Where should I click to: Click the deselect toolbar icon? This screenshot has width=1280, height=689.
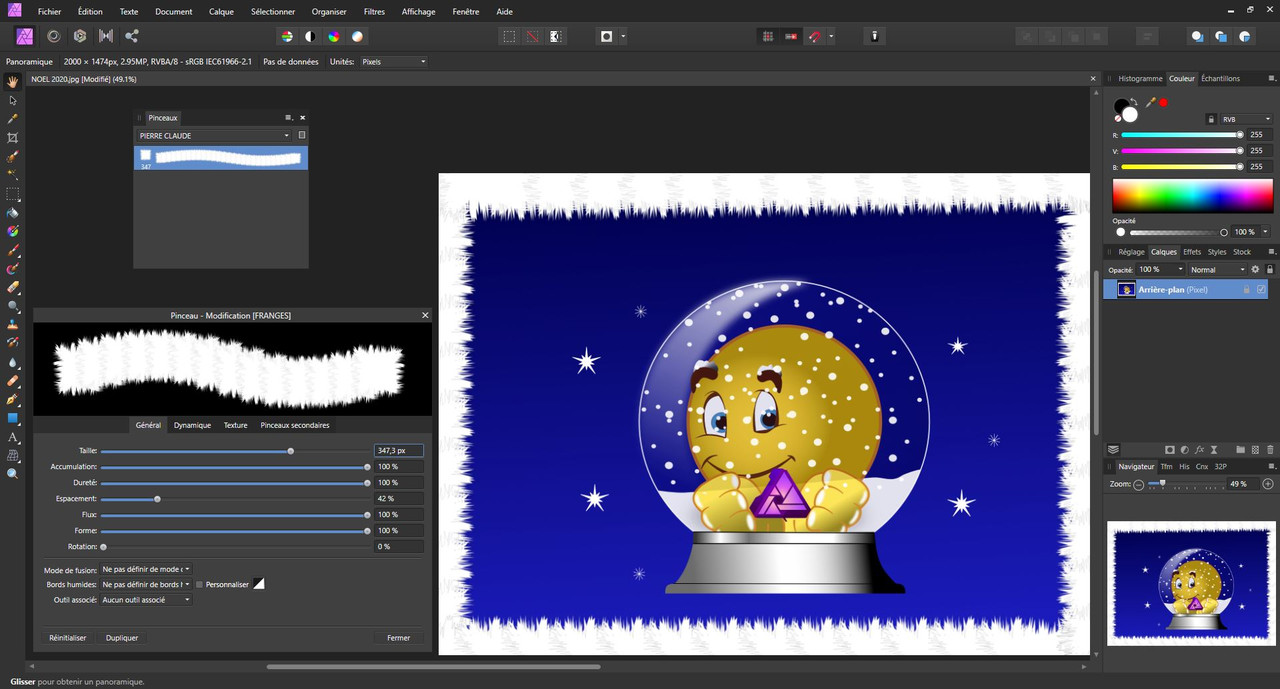click(x=532, y=36)
